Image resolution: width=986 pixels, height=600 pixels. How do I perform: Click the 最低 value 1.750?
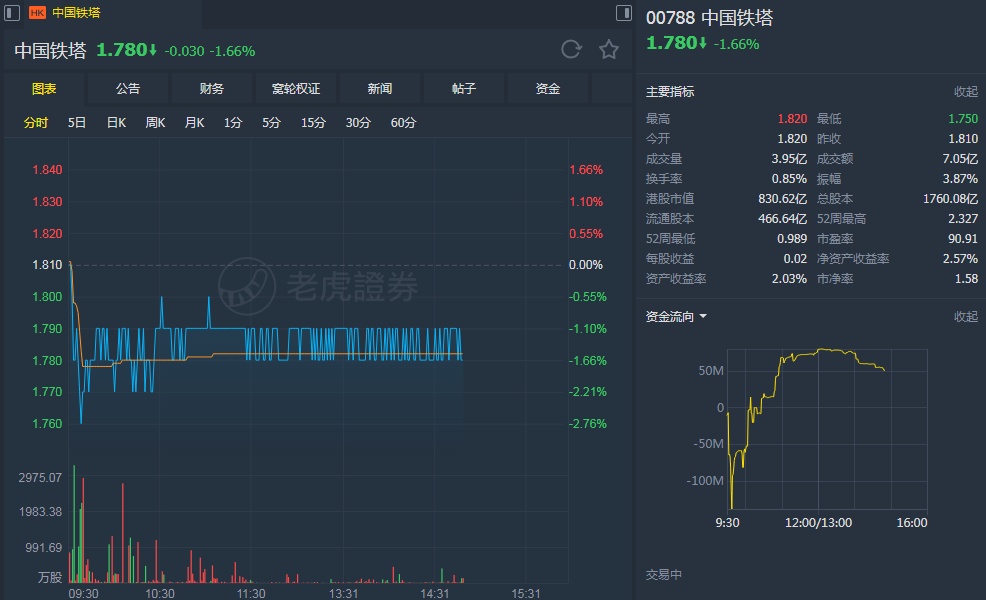pyautogui.click(x=963, y=119)
